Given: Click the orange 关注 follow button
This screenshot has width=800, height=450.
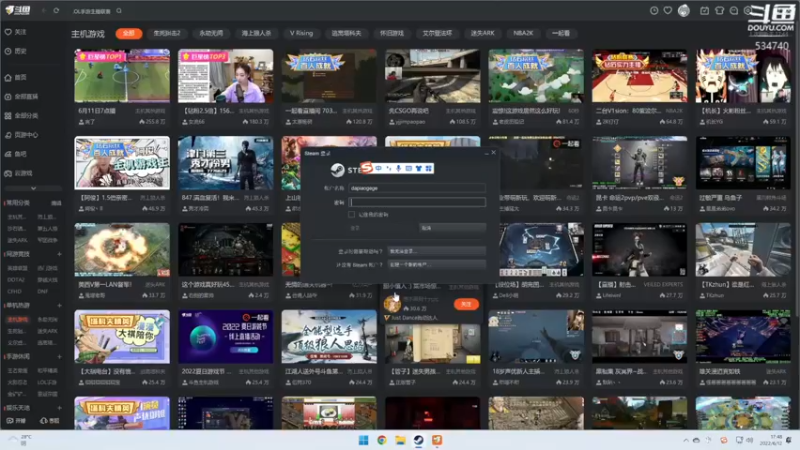Looking at the screenshot, I should [466, 304].
